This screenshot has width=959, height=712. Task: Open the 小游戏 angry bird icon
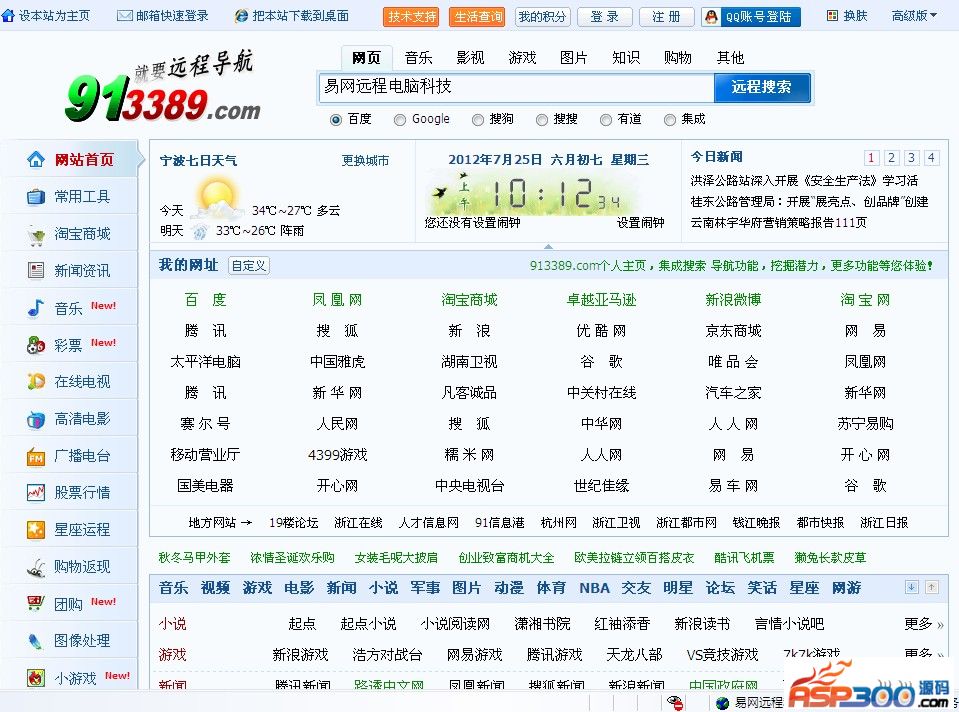[35, 678]
